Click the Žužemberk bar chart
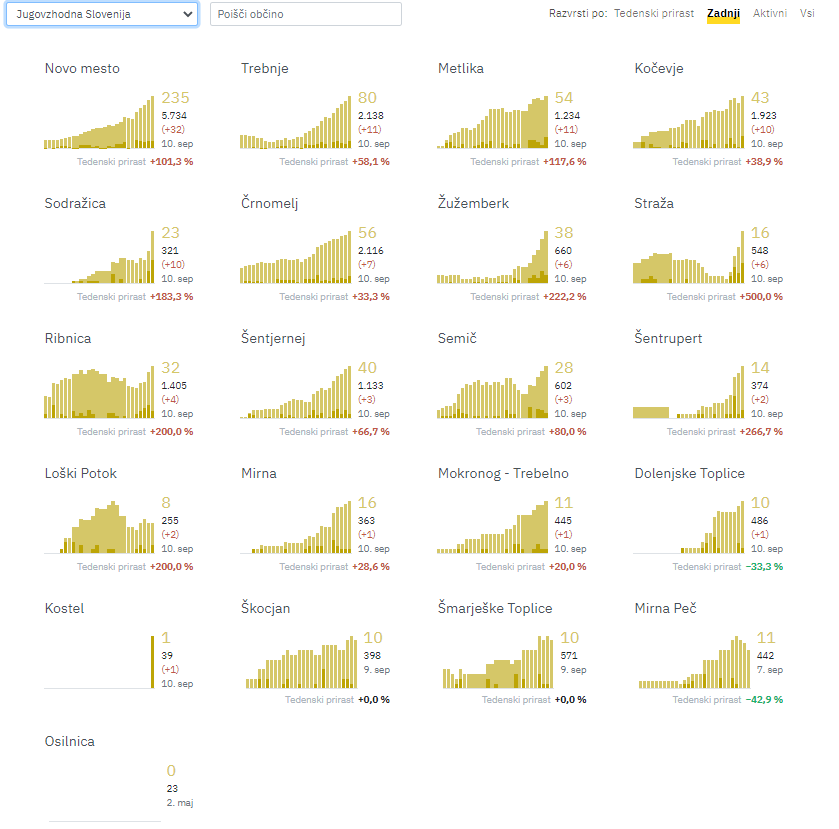839x829 pixels. 492,257
